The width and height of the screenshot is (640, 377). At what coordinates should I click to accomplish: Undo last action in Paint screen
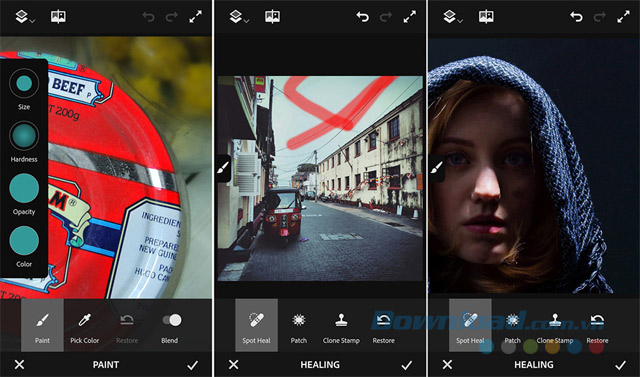coord(149,17)
